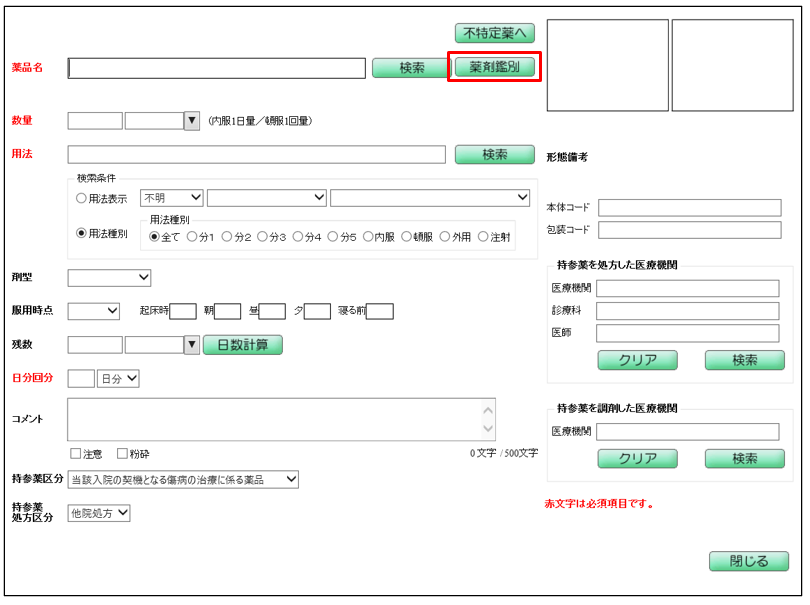Choose the 頓服 radio option
The width and height of the screenshot is (810, 605).
(x=407, y=237)
